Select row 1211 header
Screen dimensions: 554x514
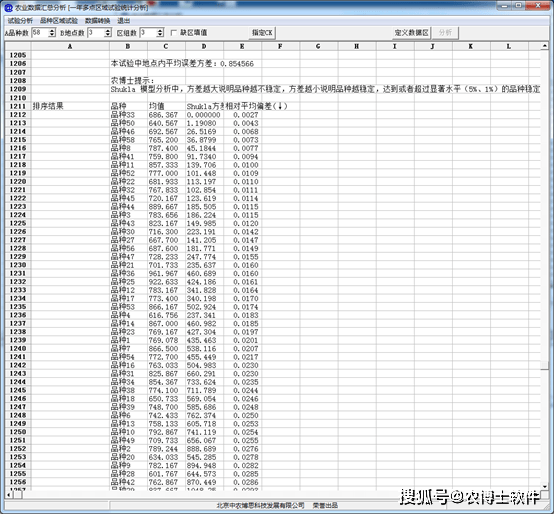(x=18, y=106)
